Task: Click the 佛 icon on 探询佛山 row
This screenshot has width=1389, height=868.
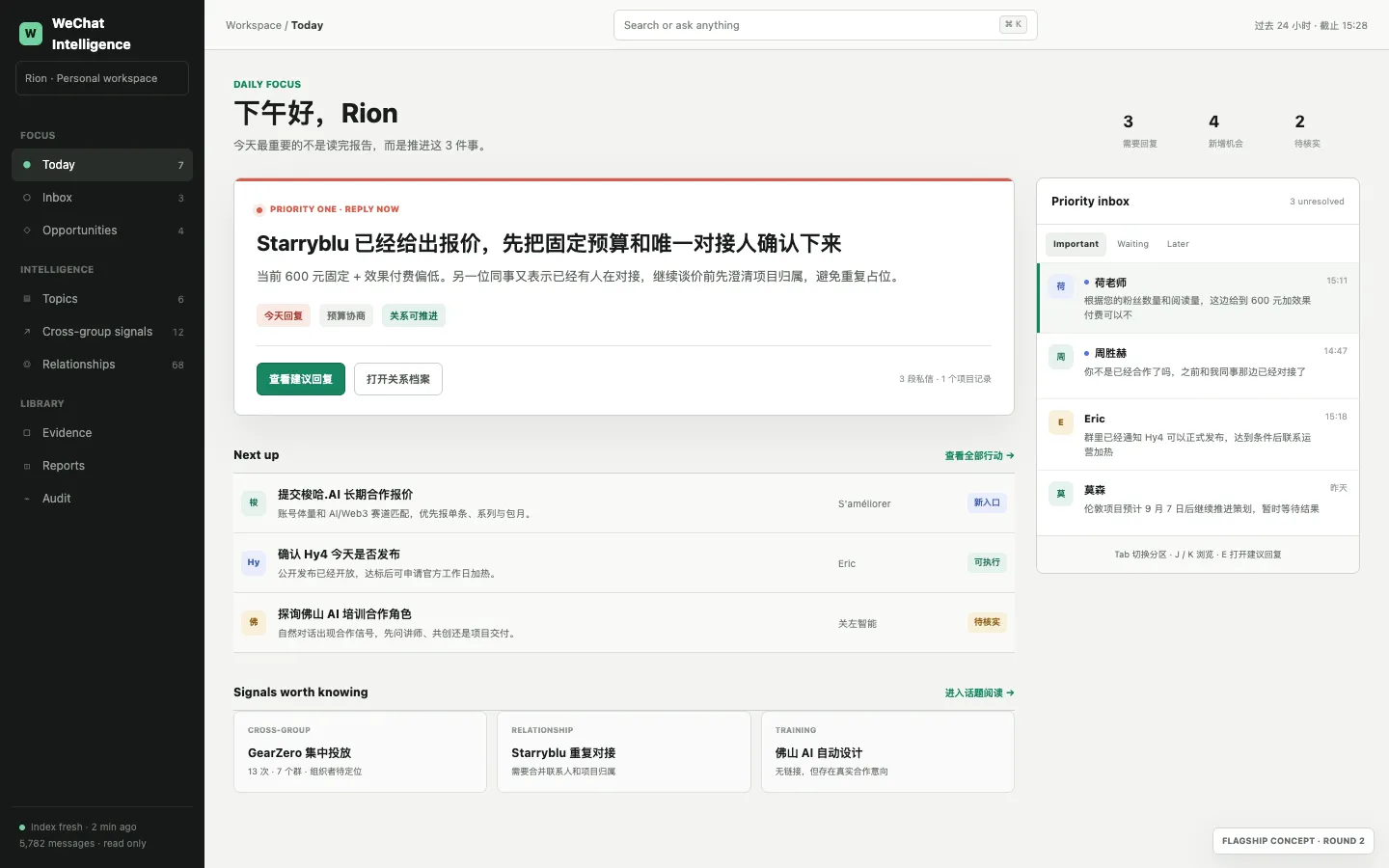Action: [x=254, y=622]
